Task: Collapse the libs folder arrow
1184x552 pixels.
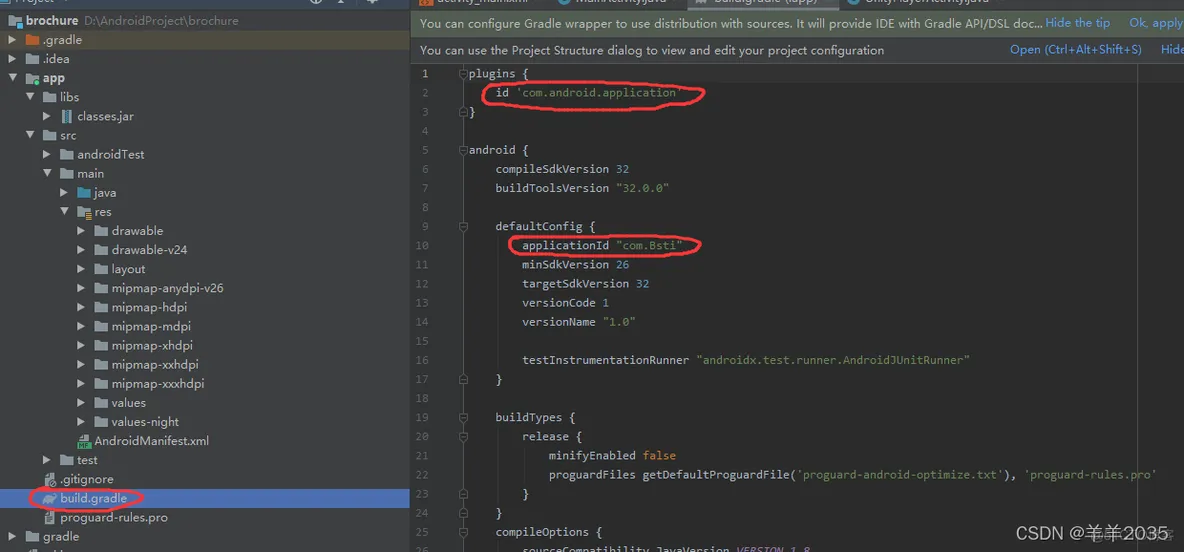Action: point(29,97)
